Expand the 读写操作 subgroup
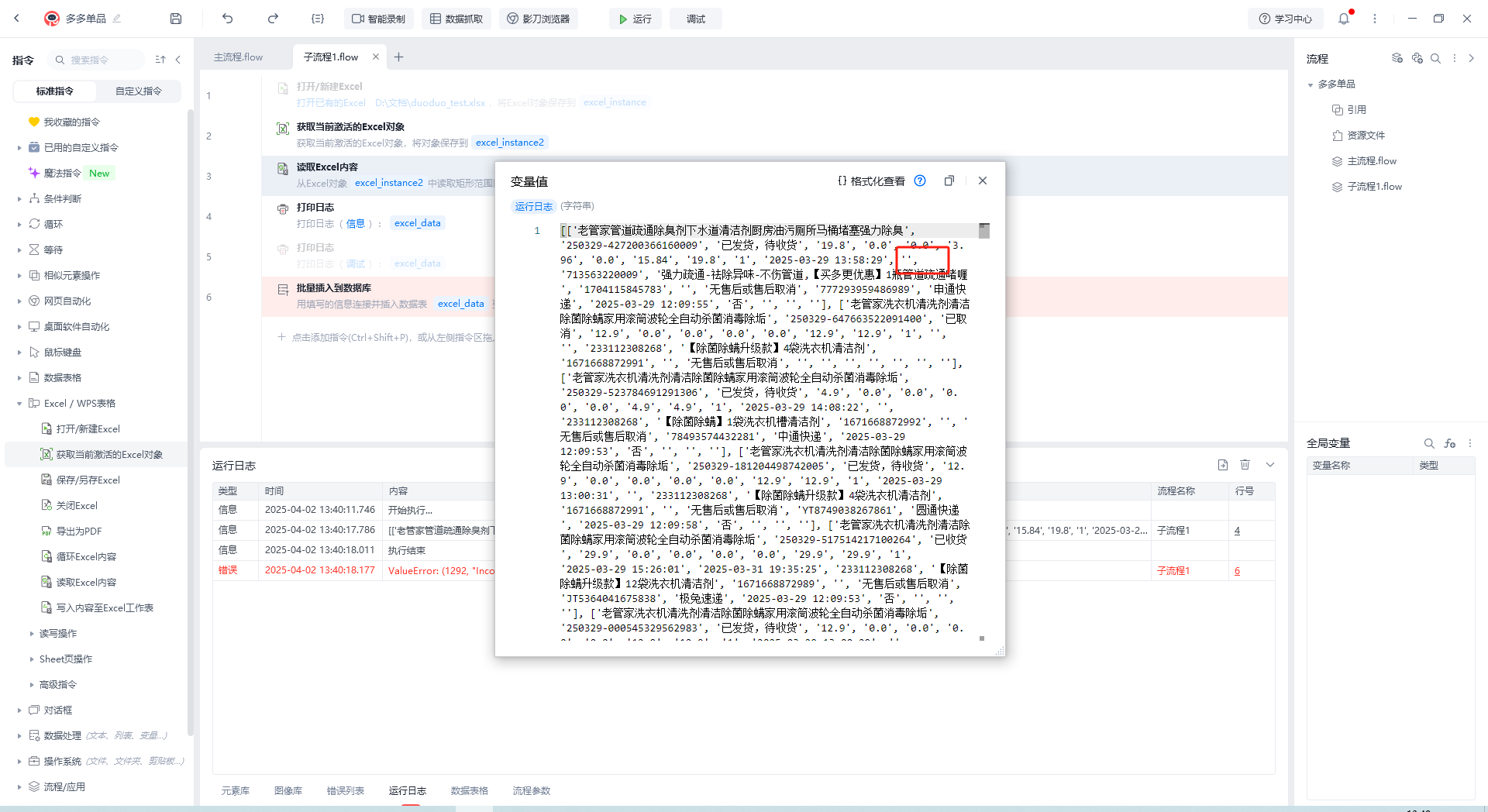The width and height of the screenshot is (1488, 812). pos(32,634)
